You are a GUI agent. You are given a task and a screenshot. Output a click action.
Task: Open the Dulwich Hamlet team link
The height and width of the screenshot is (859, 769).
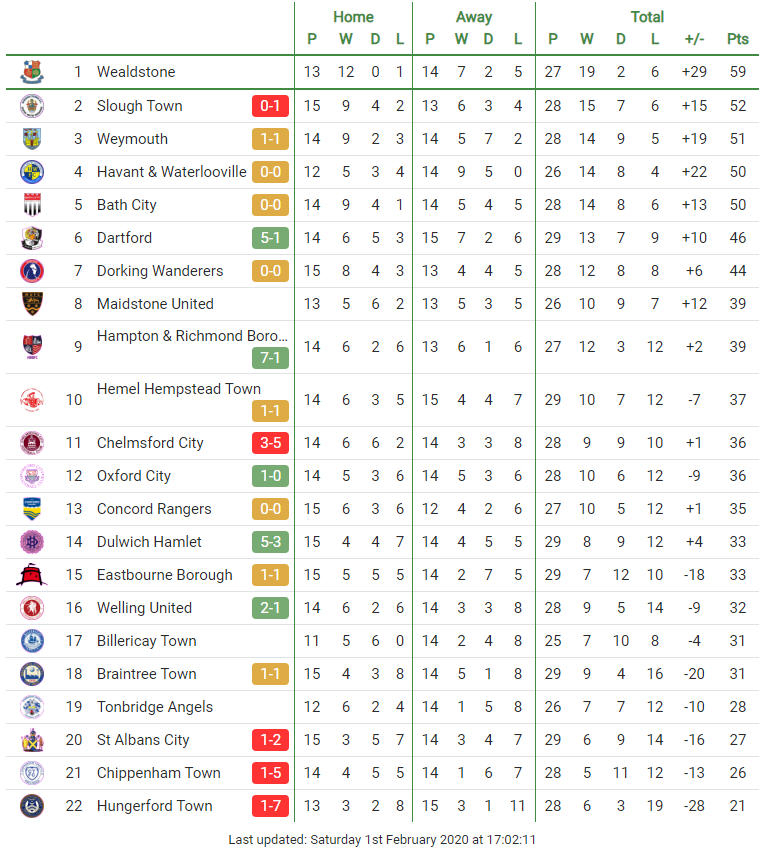click(x=149, y=542)
